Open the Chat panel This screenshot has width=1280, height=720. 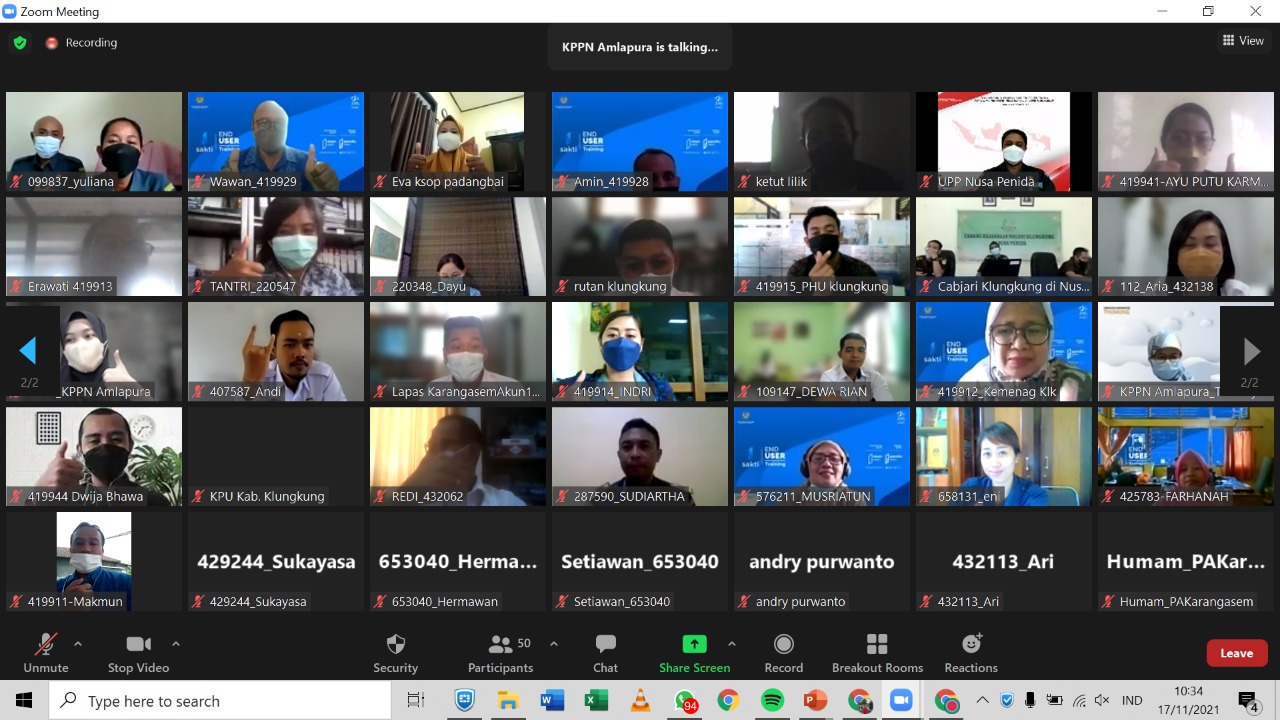click(x=605, y=652)
